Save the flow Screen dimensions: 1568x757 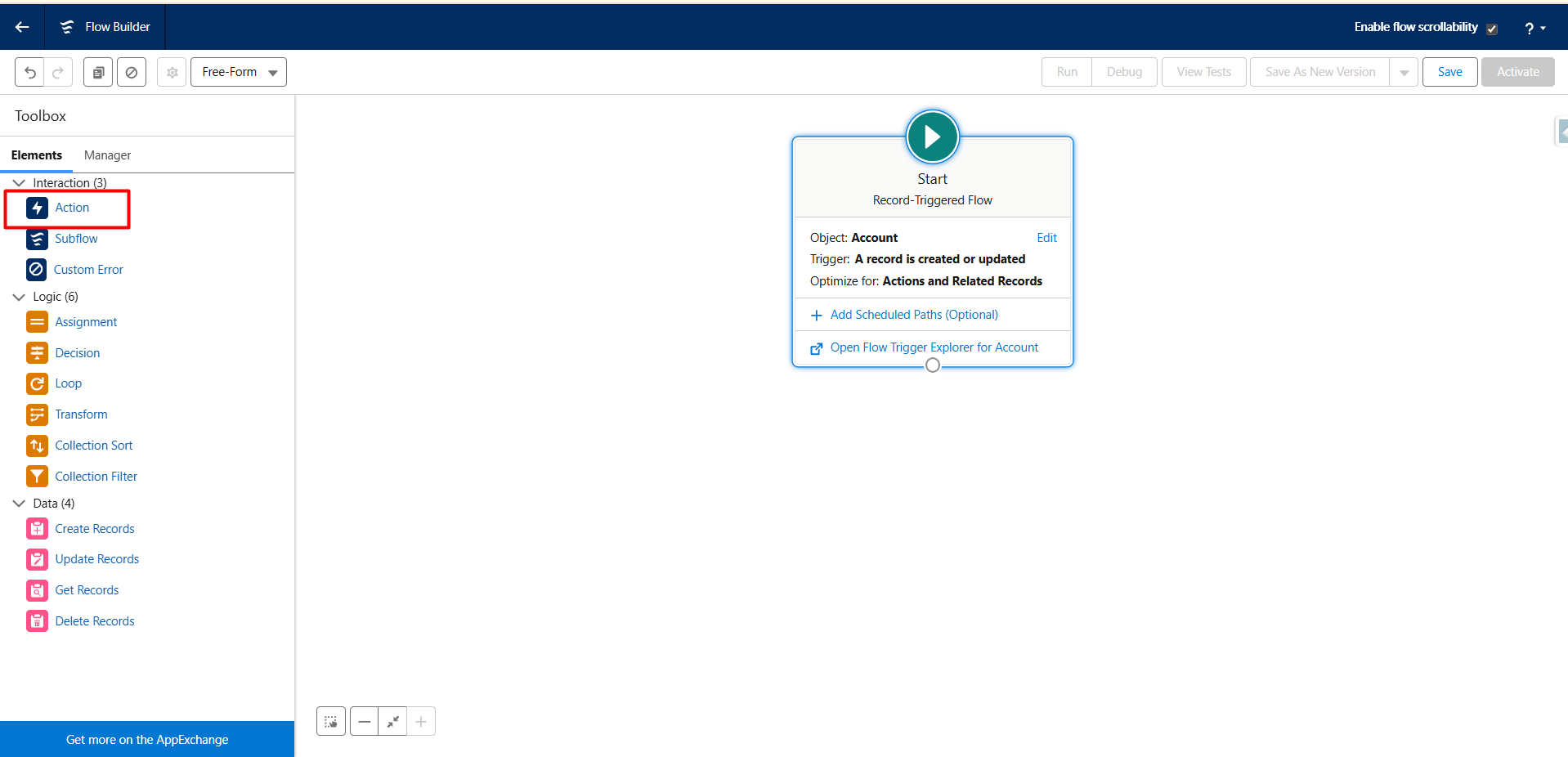point(1449,72)
